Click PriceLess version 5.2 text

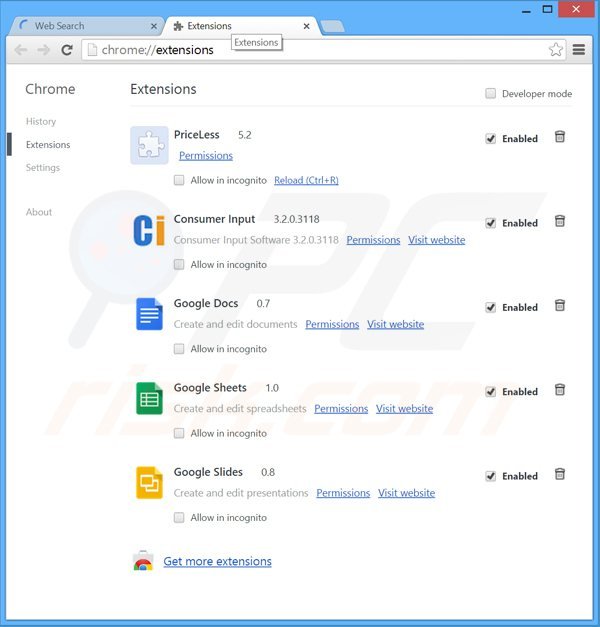(x=244, y=135)
